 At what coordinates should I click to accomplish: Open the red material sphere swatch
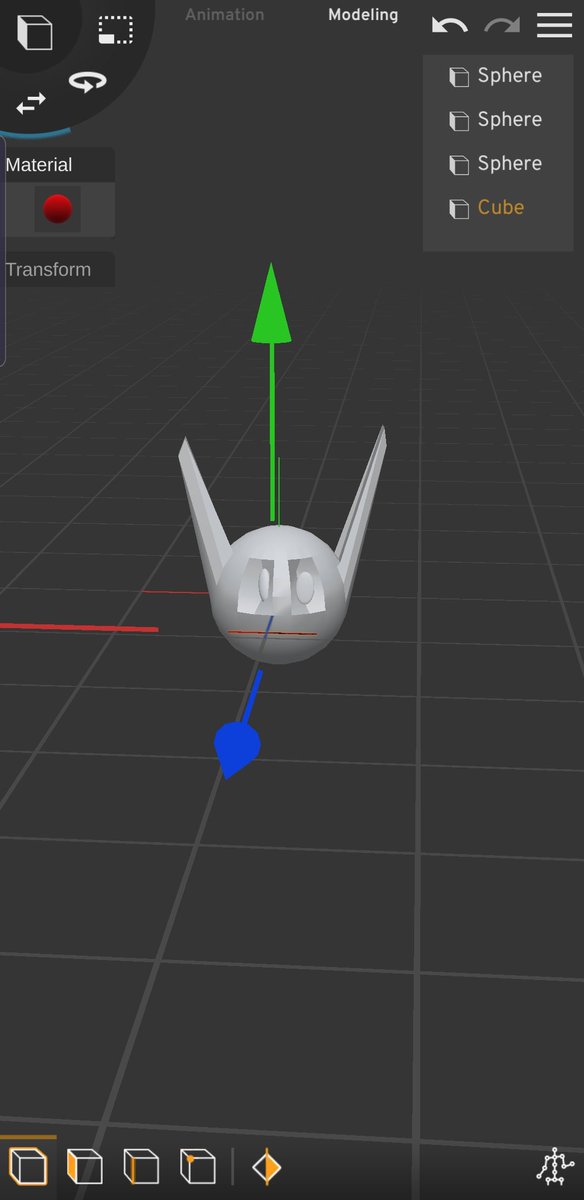click(x=57, y=209)
